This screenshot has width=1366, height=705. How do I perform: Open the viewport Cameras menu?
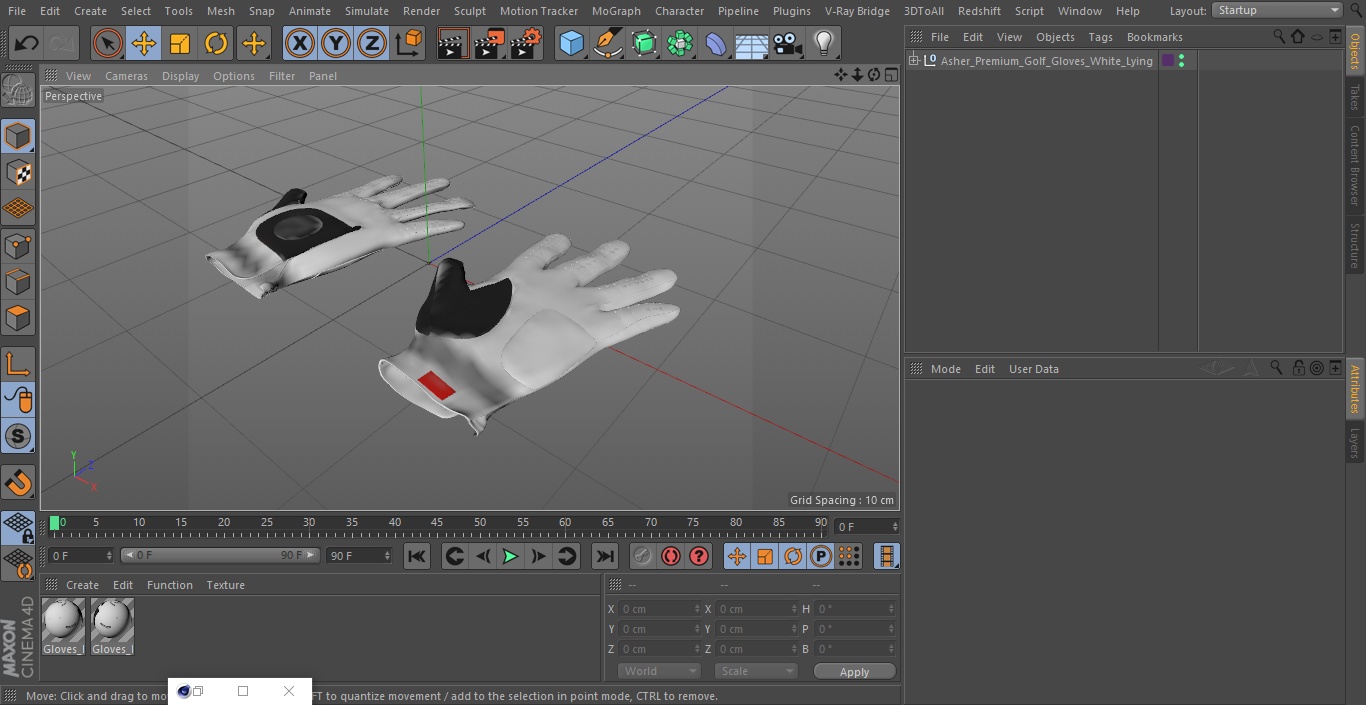(126, 76)
